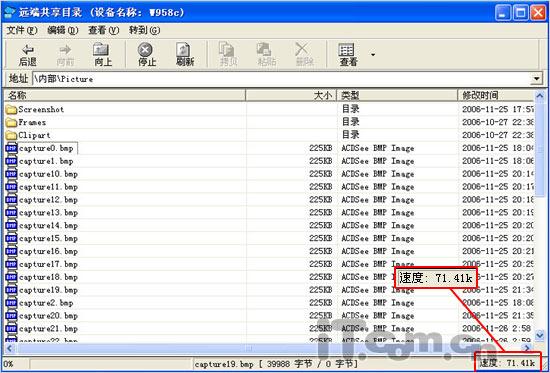
Task: Select the Screenshot folder icon
Action: [x=12, y=109]
